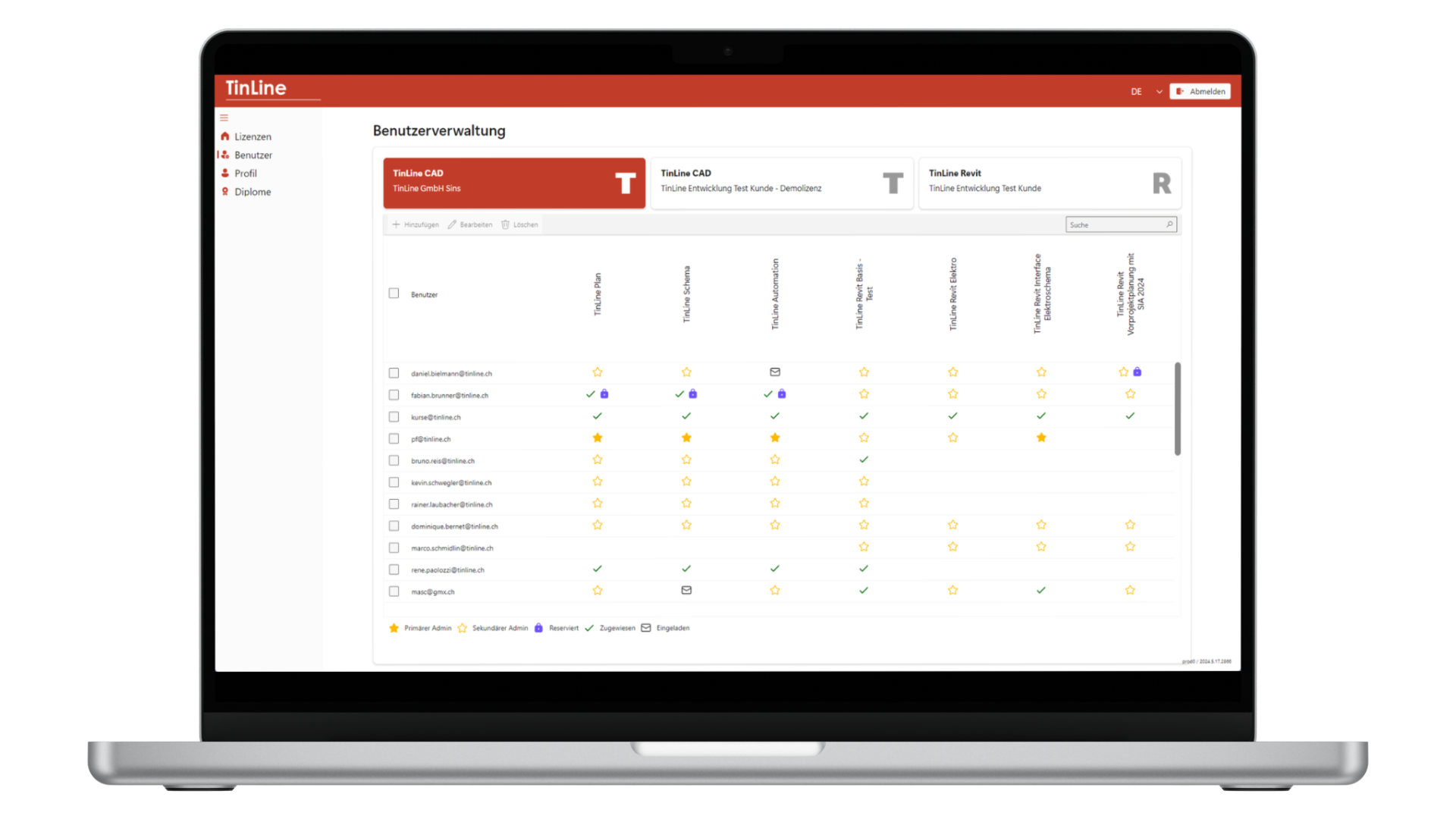The width and height of the screenshot is (1456, 819).
Task: Click pf@tinline.ch filled star under TinLine Schema
Action: (x=686, y=438)
